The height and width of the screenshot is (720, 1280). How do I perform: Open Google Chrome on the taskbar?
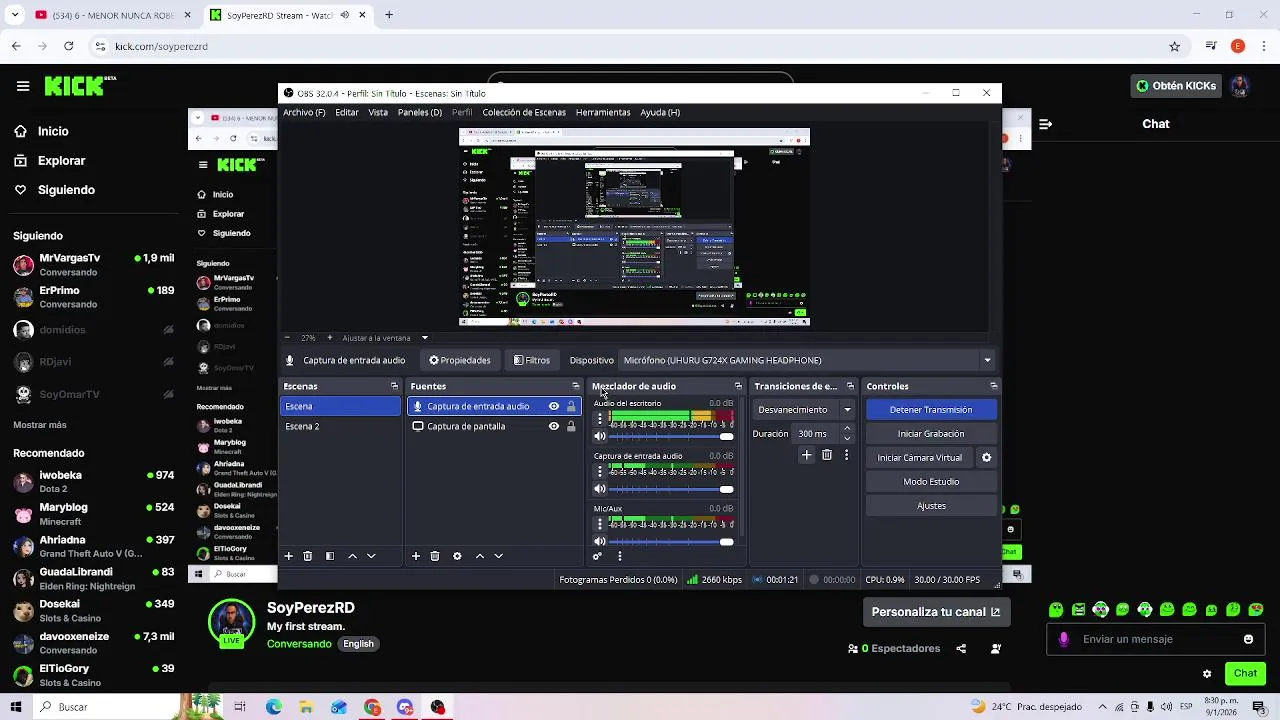coord(372,707)
